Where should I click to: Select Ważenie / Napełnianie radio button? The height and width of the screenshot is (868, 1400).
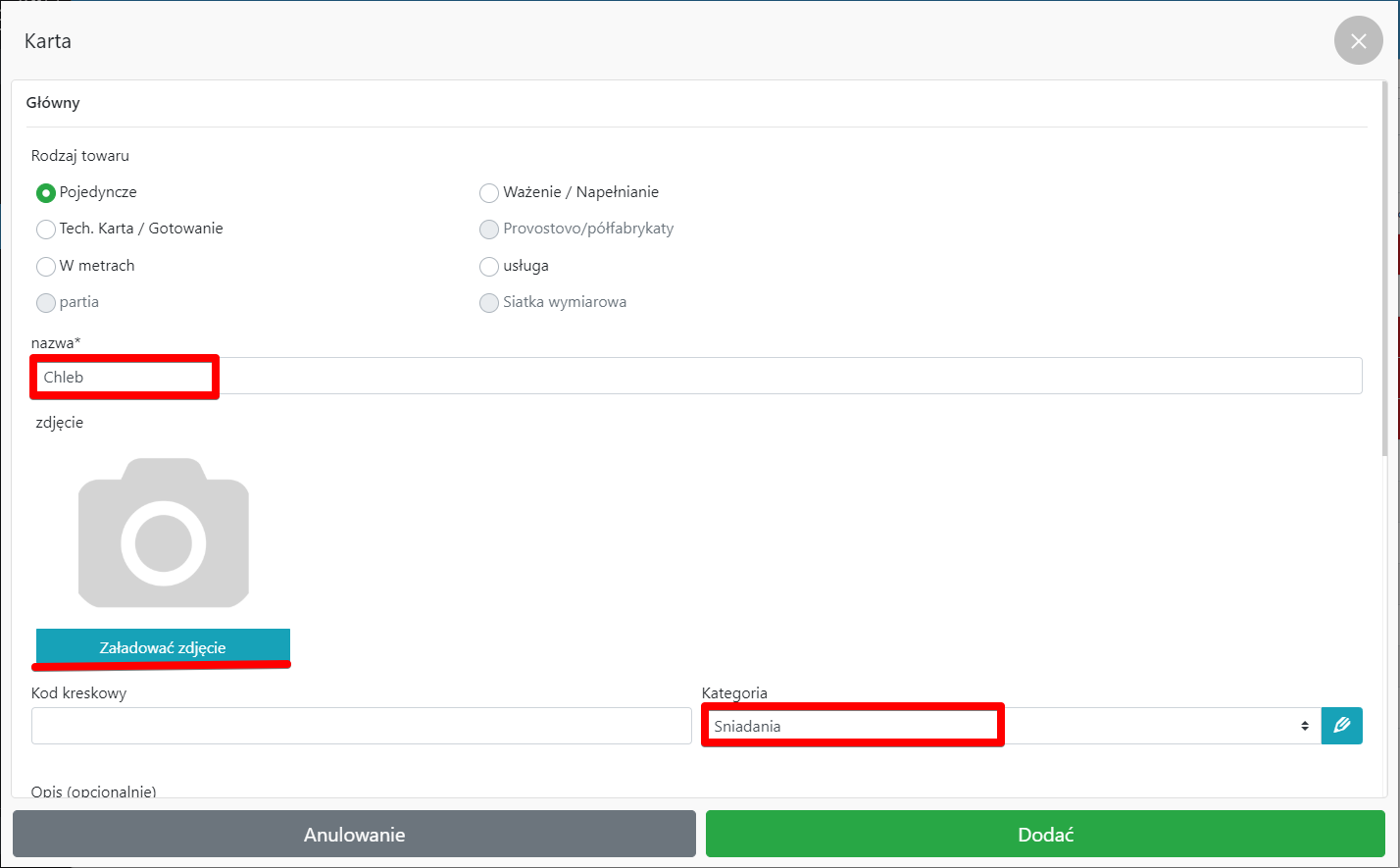[489, 193]
